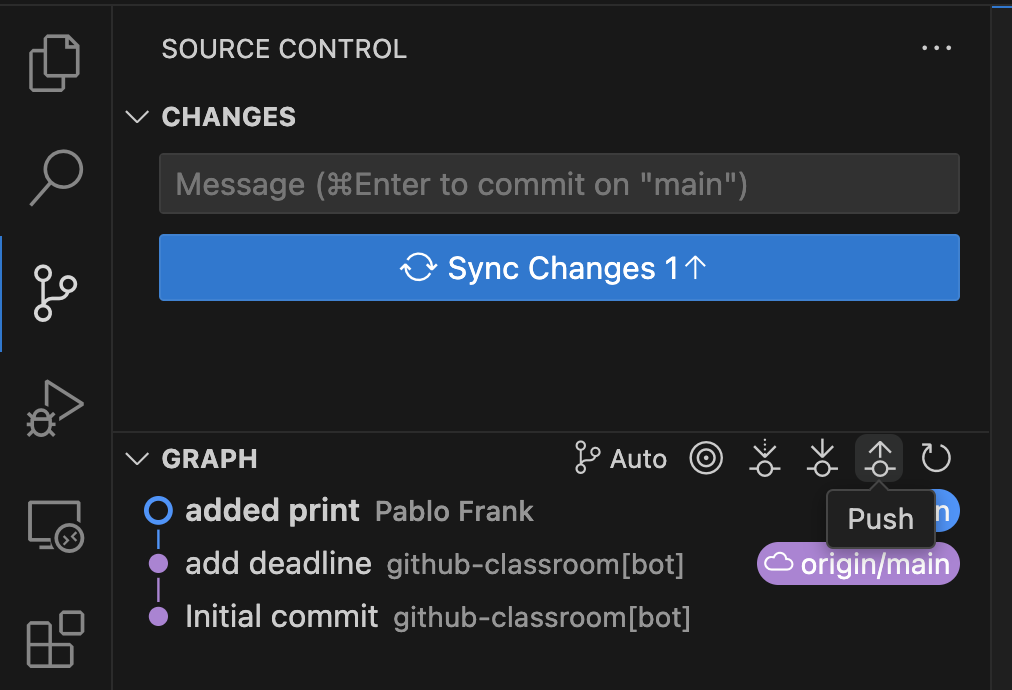This screenshot has width=1012, height=690.
Task: Open the Remote Explorer view
Action: coord(55,525)
